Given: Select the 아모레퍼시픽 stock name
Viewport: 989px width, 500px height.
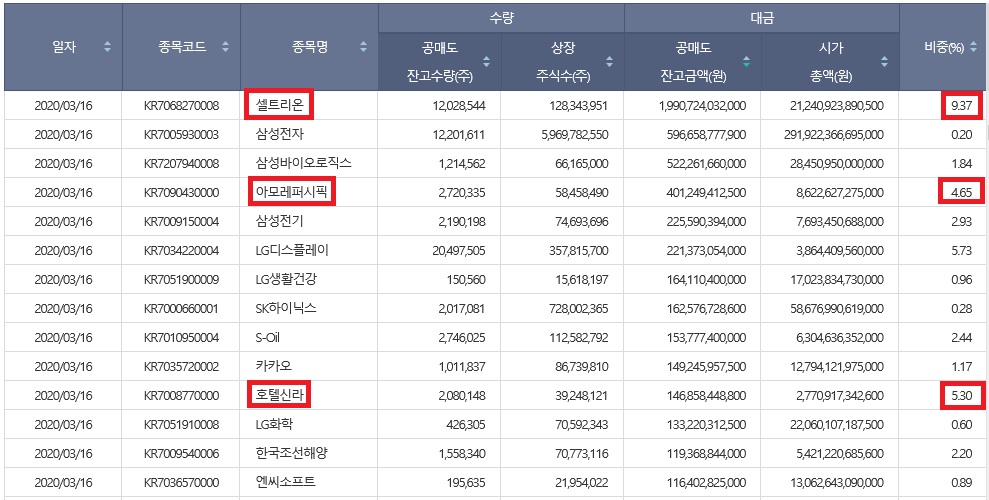Looking at the screenshot, I should click(291, 192).
